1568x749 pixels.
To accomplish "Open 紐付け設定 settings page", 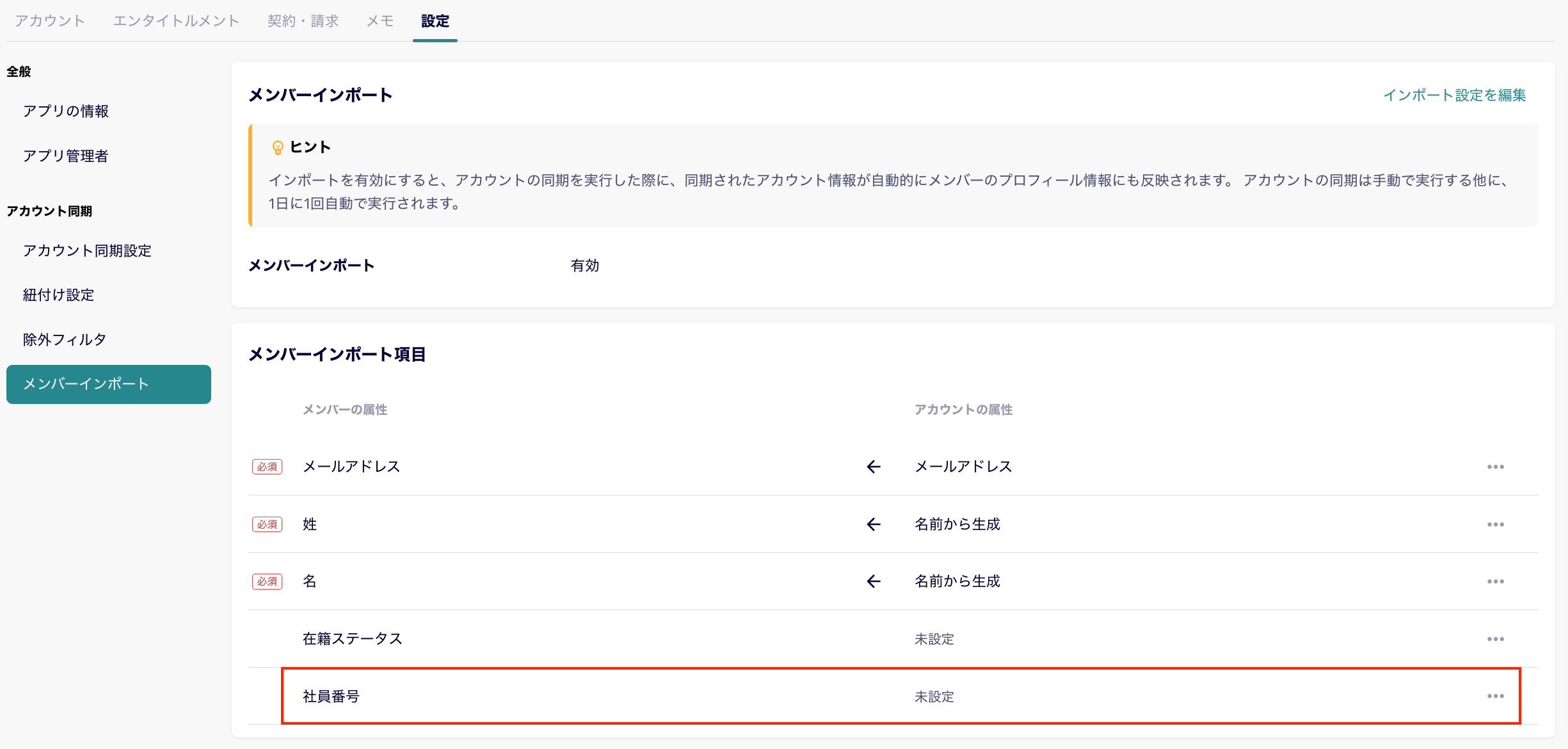I will tap(58, 294).
